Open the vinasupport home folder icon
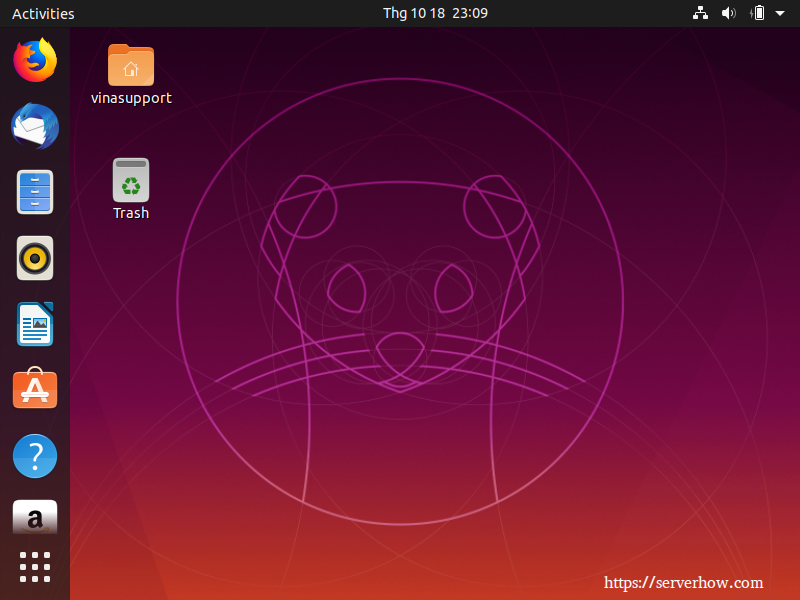 point(131,65)
